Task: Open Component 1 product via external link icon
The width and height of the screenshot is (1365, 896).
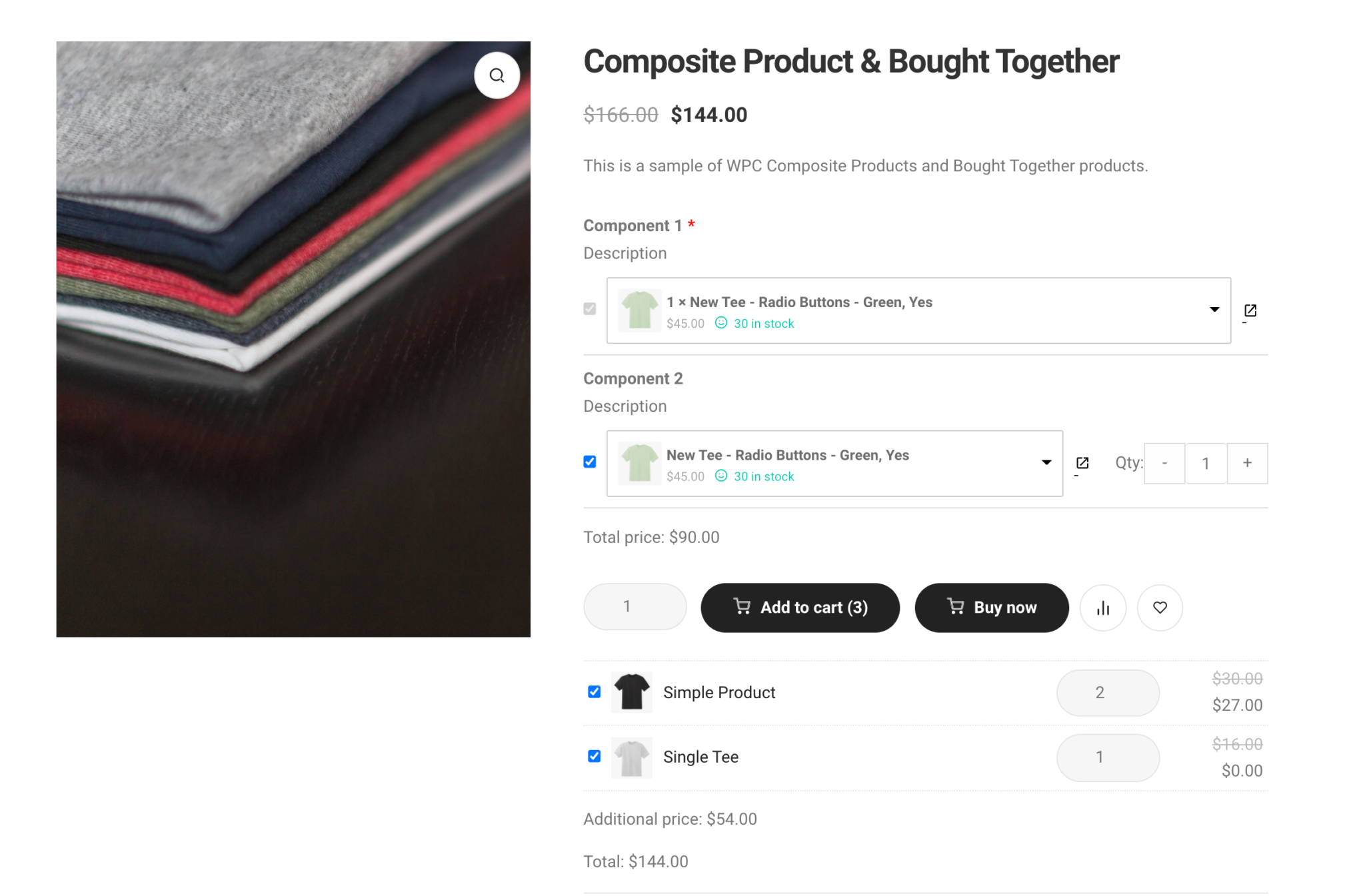Action: coord(1250,309)
